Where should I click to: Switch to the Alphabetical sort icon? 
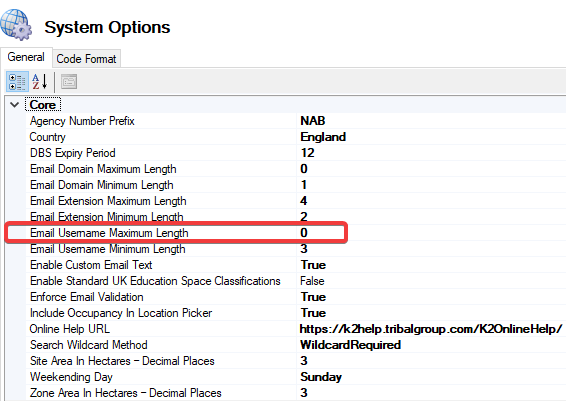pos(40,82)
